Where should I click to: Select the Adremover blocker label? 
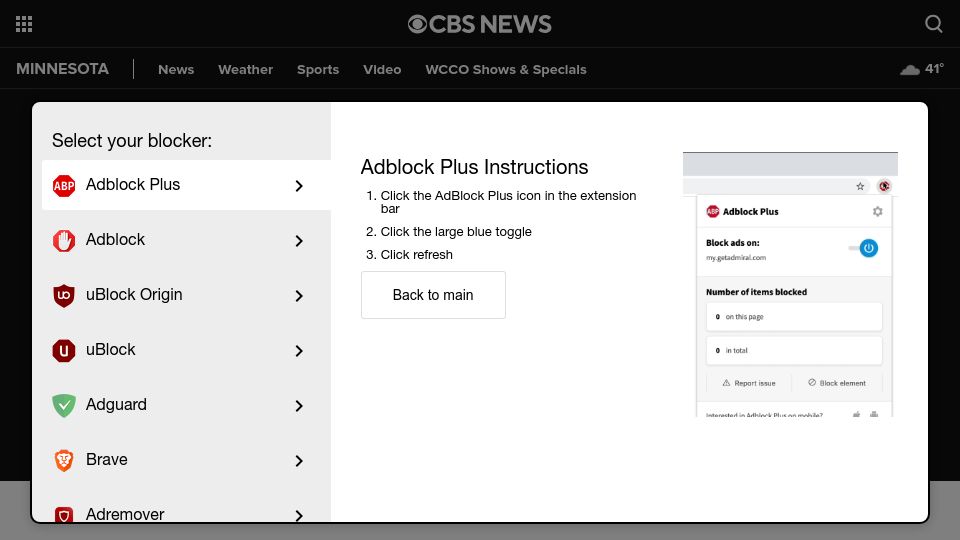[125, 514]
